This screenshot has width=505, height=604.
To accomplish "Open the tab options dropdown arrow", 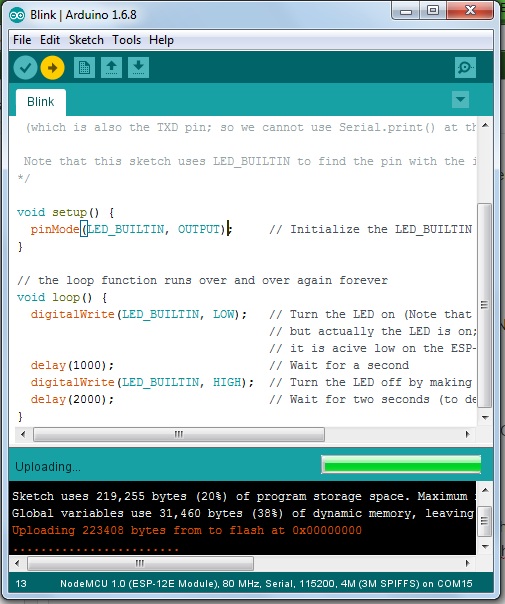I will (x=460, y=99).
